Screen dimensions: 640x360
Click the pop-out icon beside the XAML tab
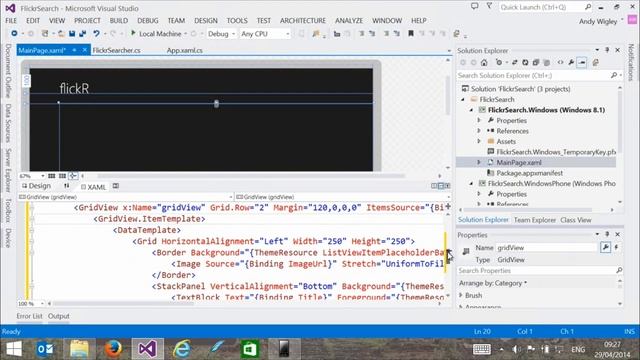click(x=116, y=186)
